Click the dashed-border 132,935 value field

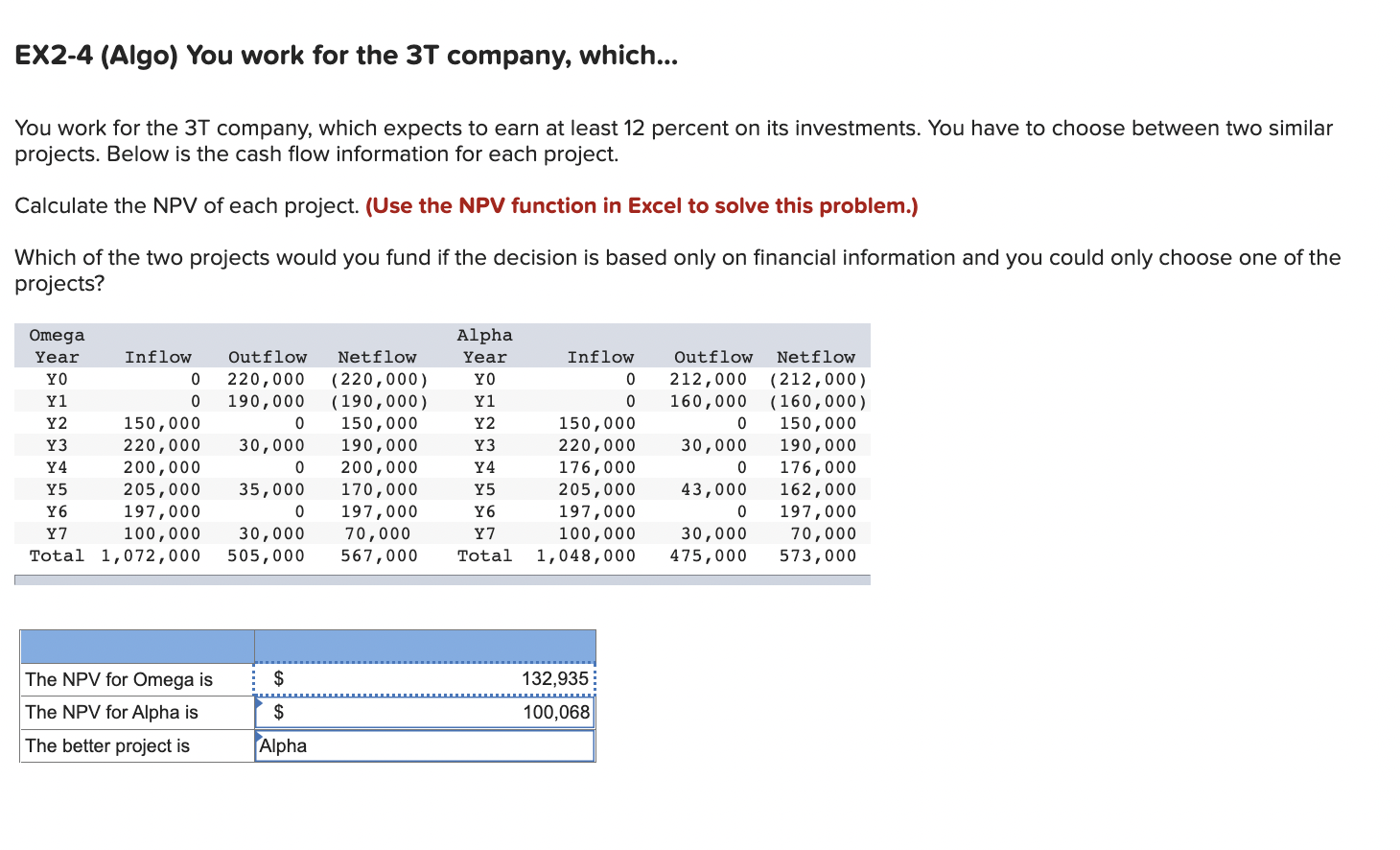pos(425,678)
